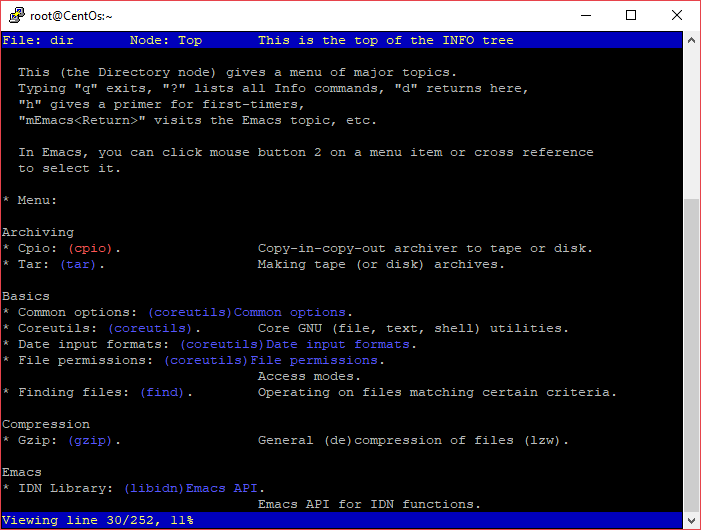Open the (coreutils) link in Coreutils row

tap(150, 328)
